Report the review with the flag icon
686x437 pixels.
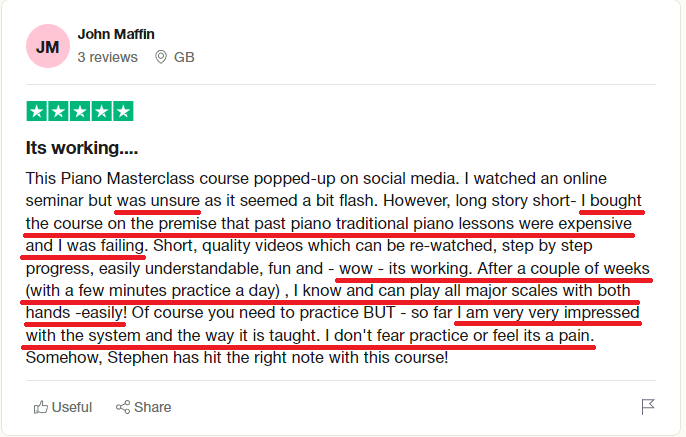pyautogui.click(x=648, y=406)
